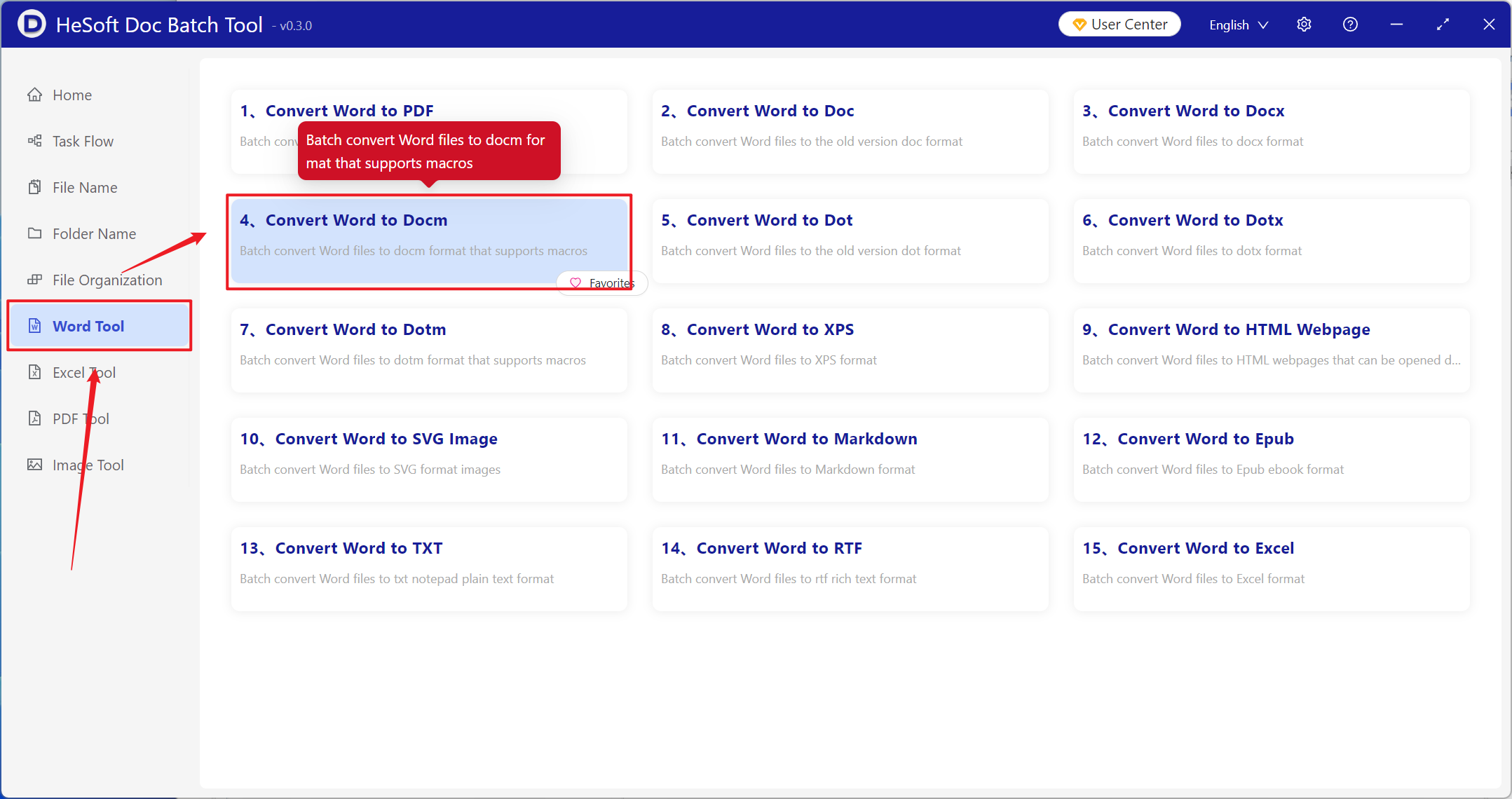Open help via question mark icon
The image size is (1512, 799).
pyautogui.click(x=1350, y=25)
